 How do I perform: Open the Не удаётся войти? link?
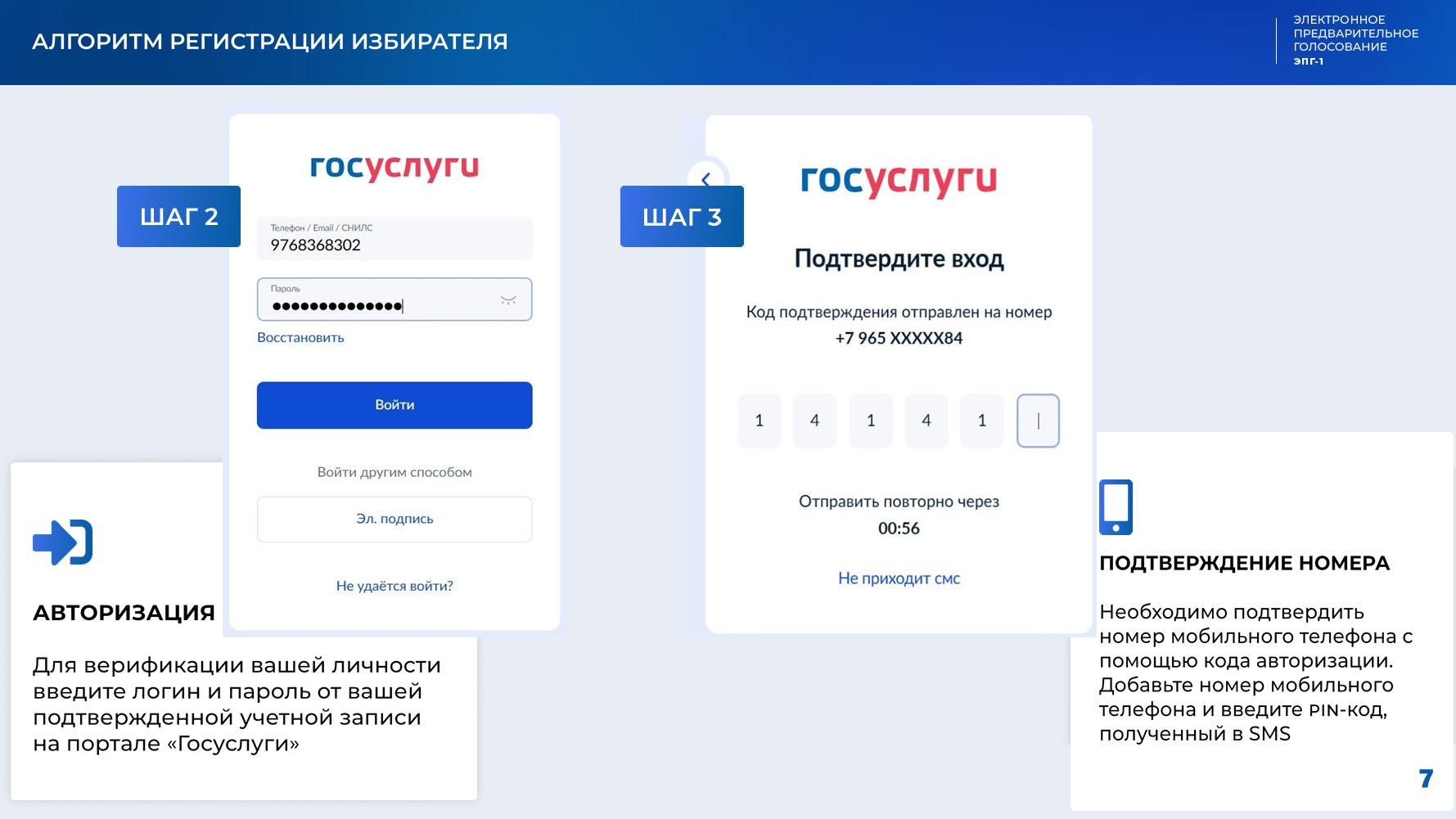[x=394, y=586]
